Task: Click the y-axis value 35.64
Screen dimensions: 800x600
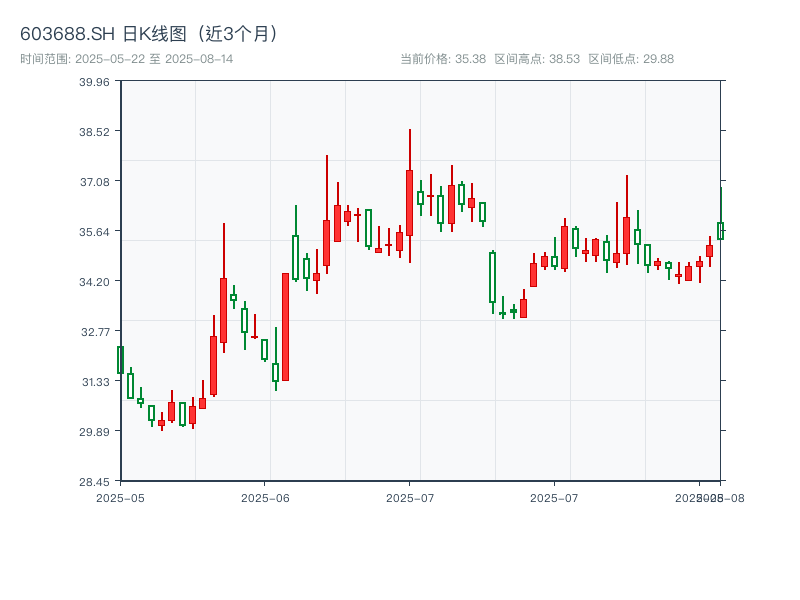Action: click(x=94, y=232)
